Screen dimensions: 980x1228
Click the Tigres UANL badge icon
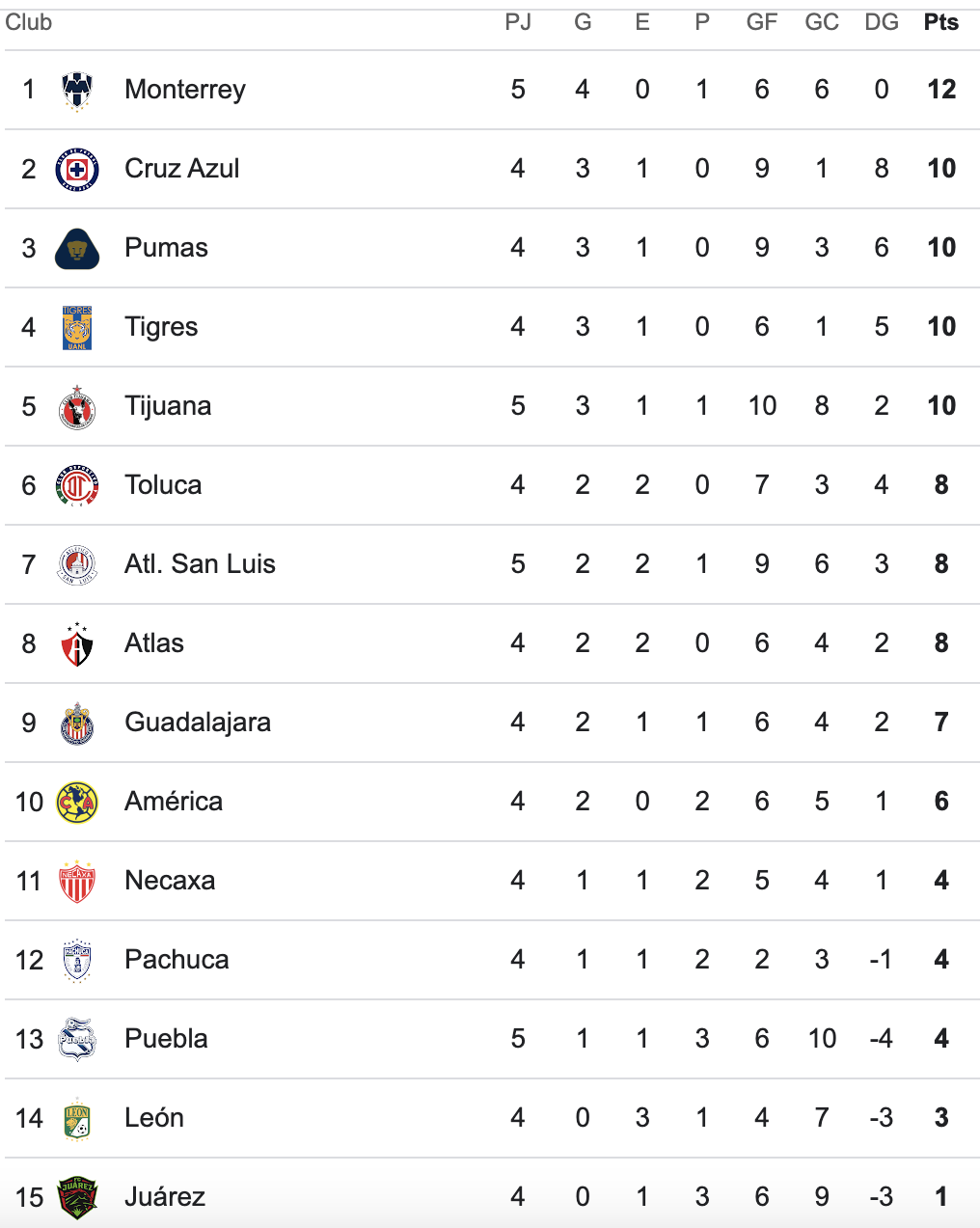77,328
